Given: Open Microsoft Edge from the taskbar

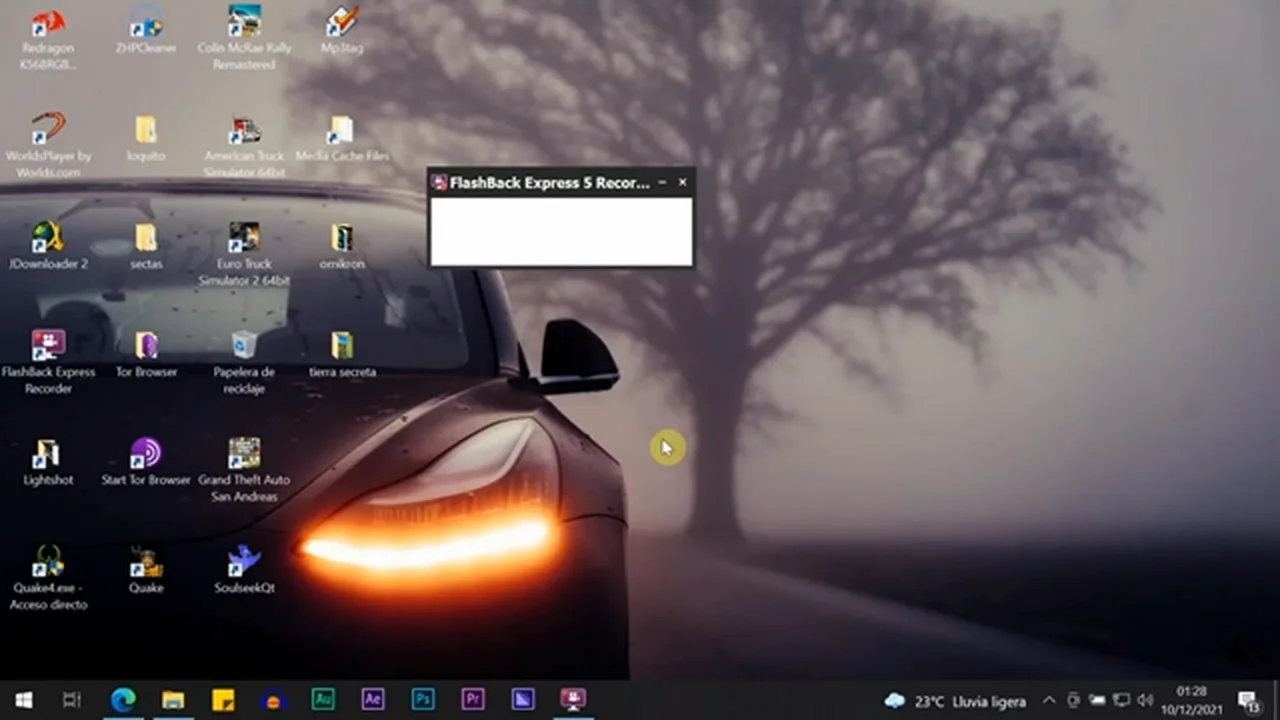Looking at the screenshot, I should (123, 699).
